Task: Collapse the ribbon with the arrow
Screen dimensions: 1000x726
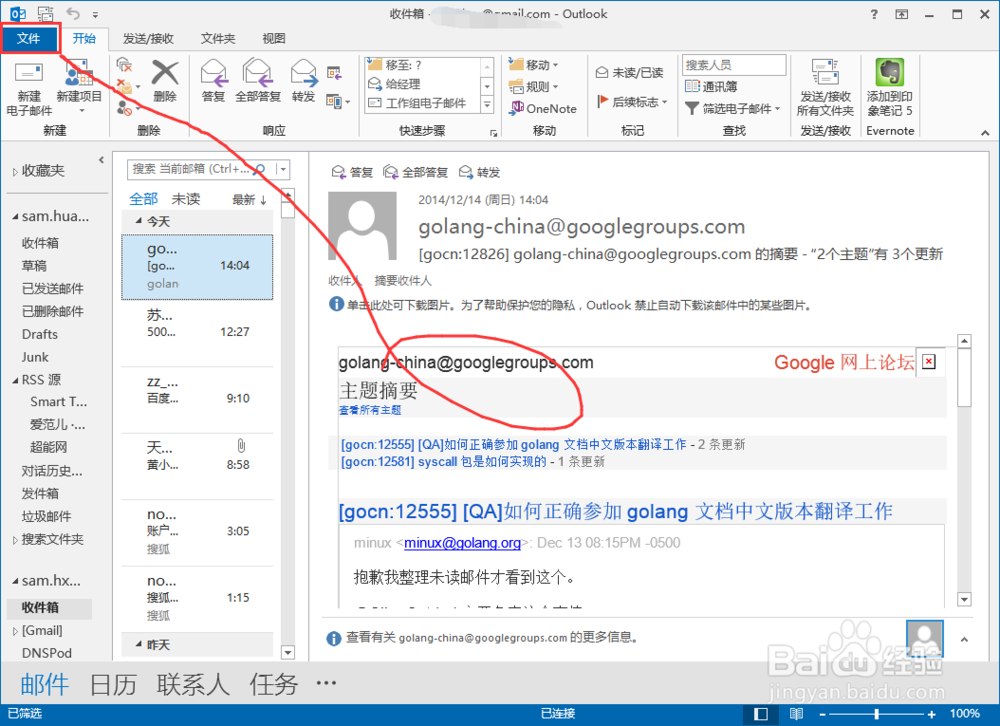Action: [x=985, y=133]
